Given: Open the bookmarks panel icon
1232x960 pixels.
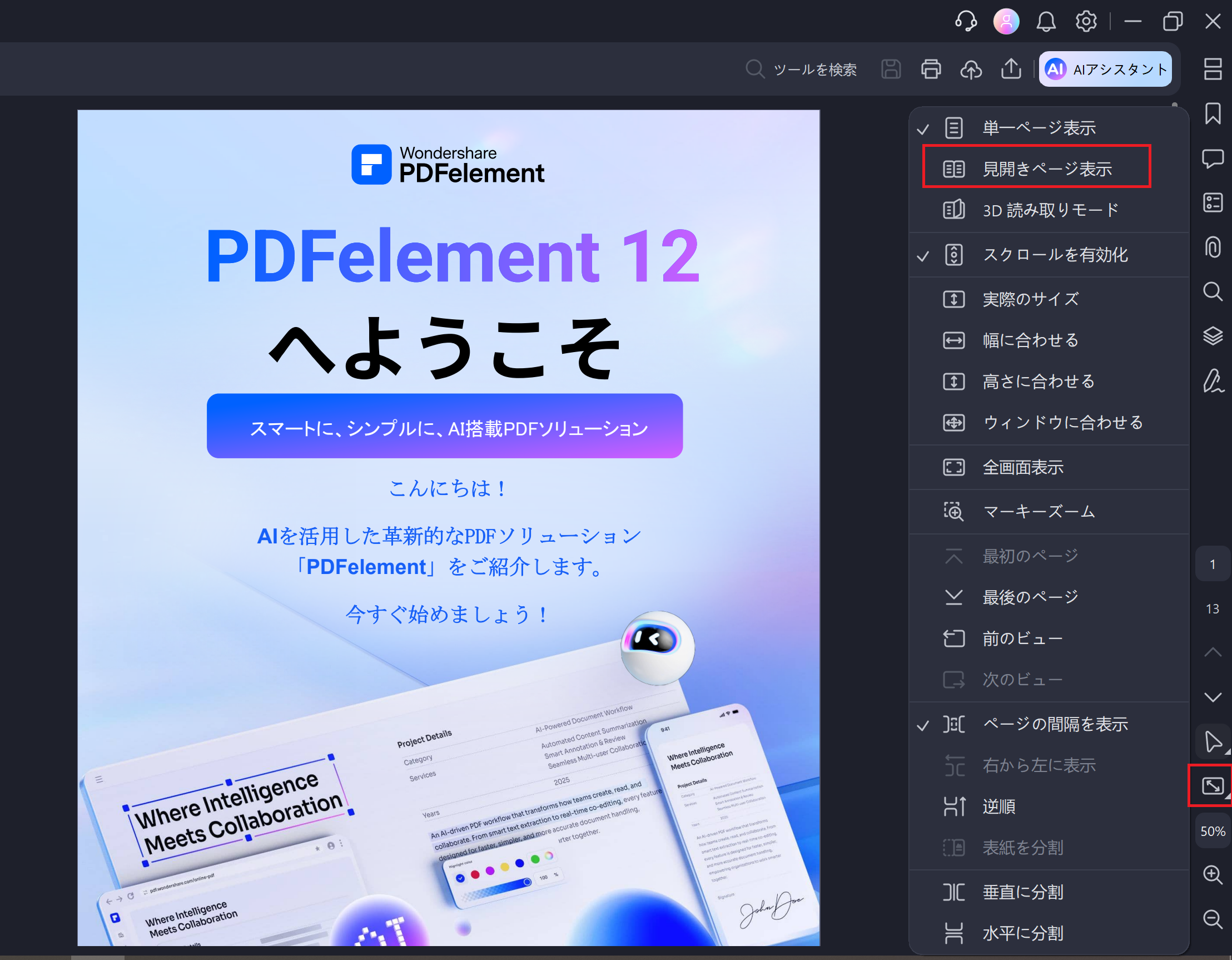Looking at the screenshot, I should 1213,113.
